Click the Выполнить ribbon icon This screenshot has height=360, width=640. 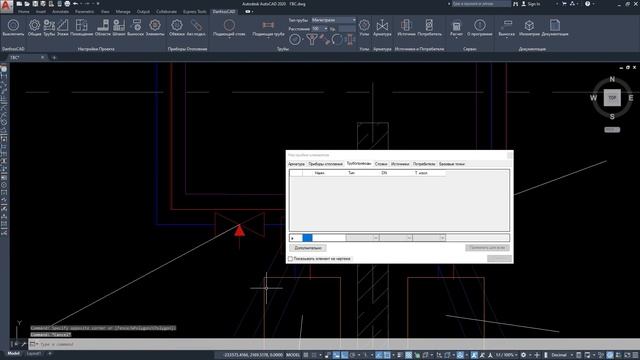pos(13,27)
